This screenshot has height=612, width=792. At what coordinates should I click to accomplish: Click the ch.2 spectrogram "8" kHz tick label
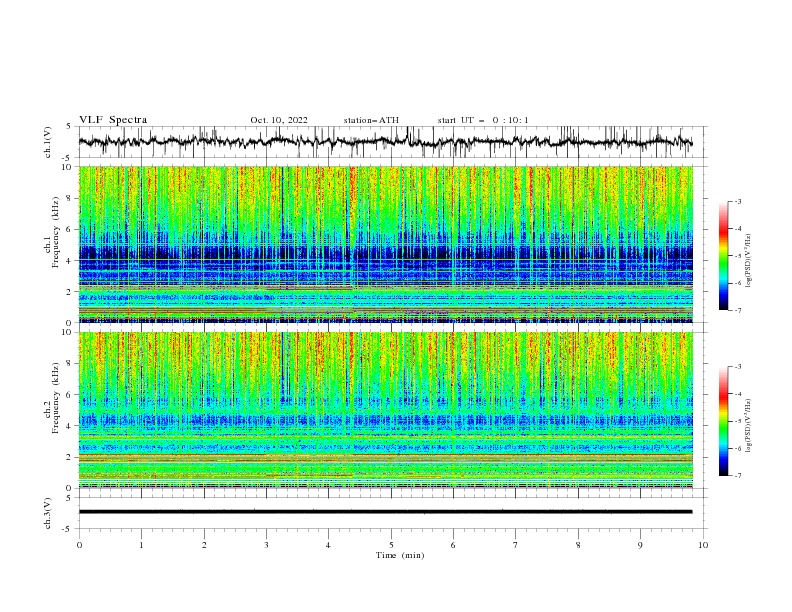click(70, 364)
